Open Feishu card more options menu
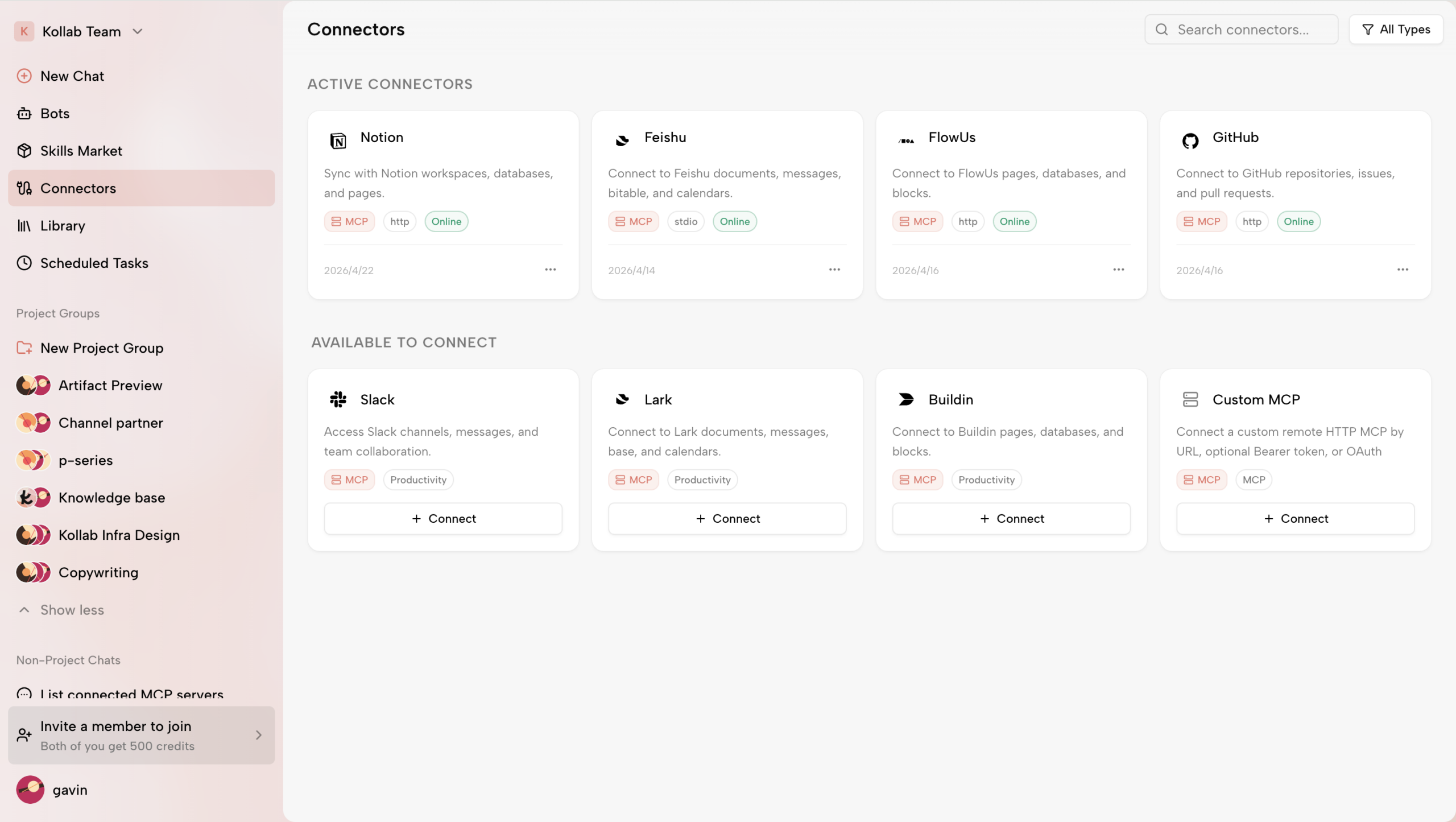This screenshot has width=1456, height=822. tap(834, 270)
